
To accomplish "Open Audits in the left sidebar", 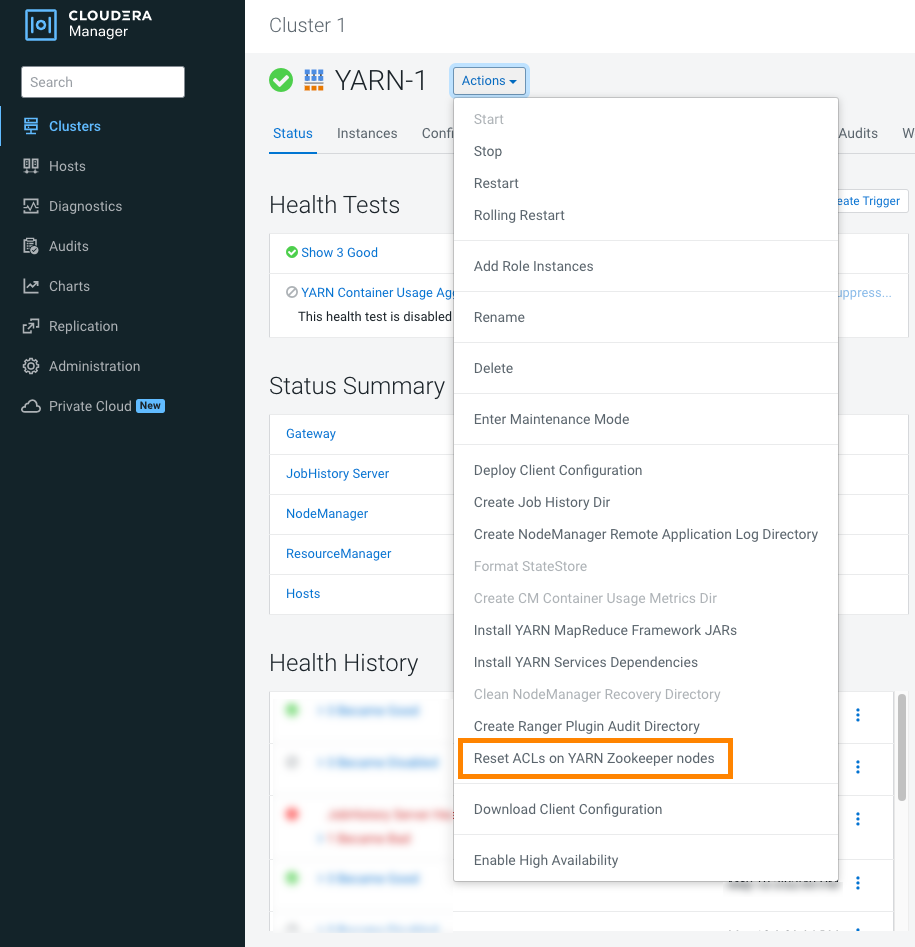I will click(68, 246).
